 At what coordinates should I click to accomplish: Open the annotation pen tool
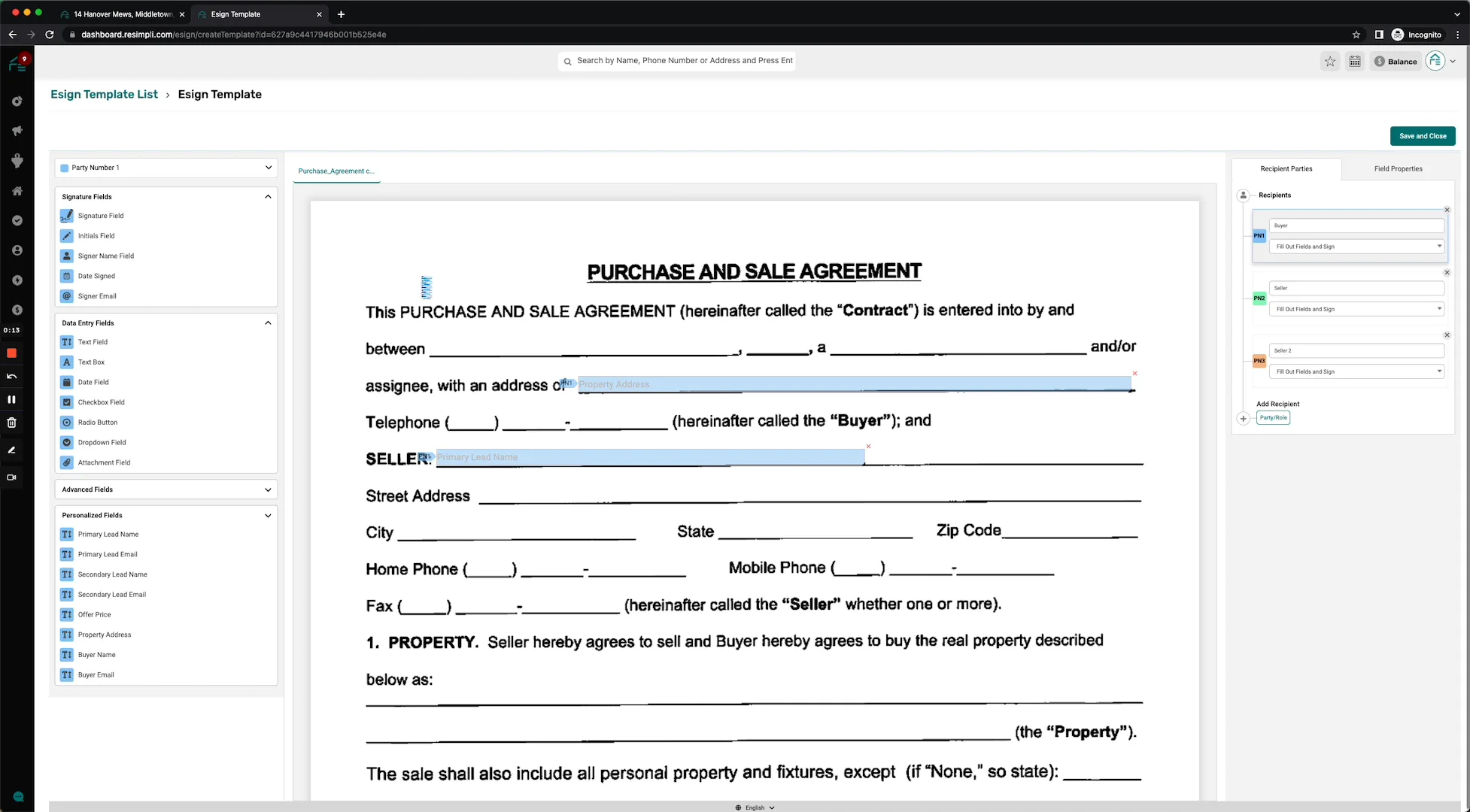click(11, 450)
